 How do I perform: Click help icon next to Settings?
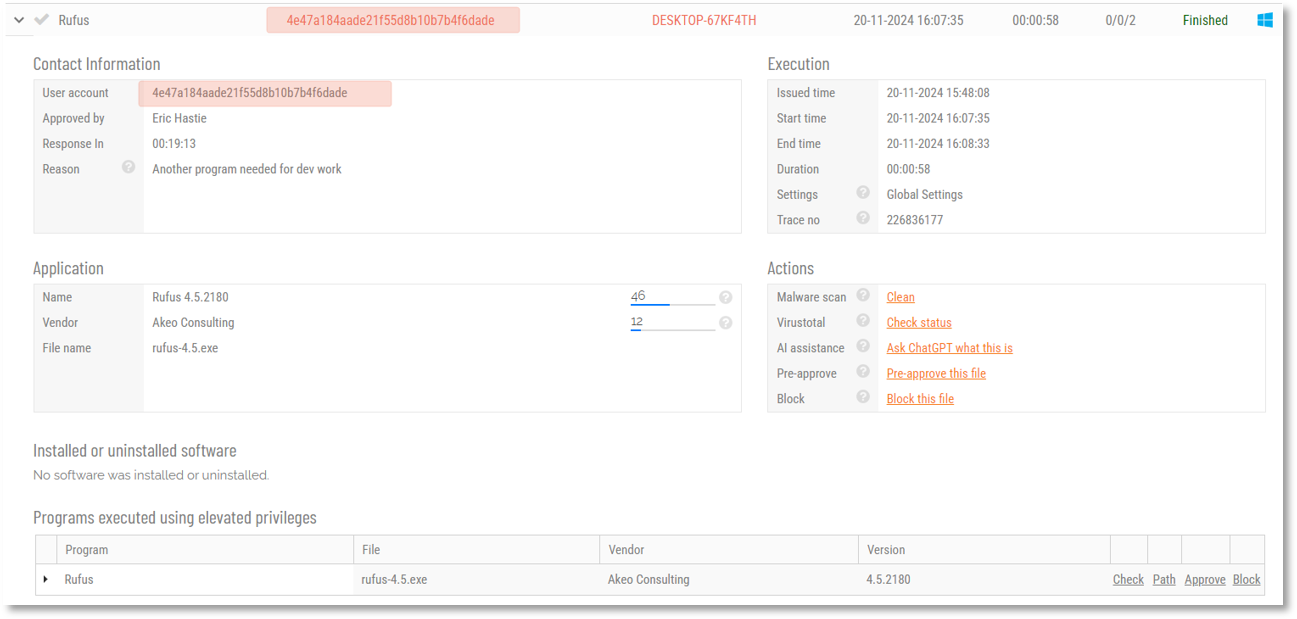(863, 193)
